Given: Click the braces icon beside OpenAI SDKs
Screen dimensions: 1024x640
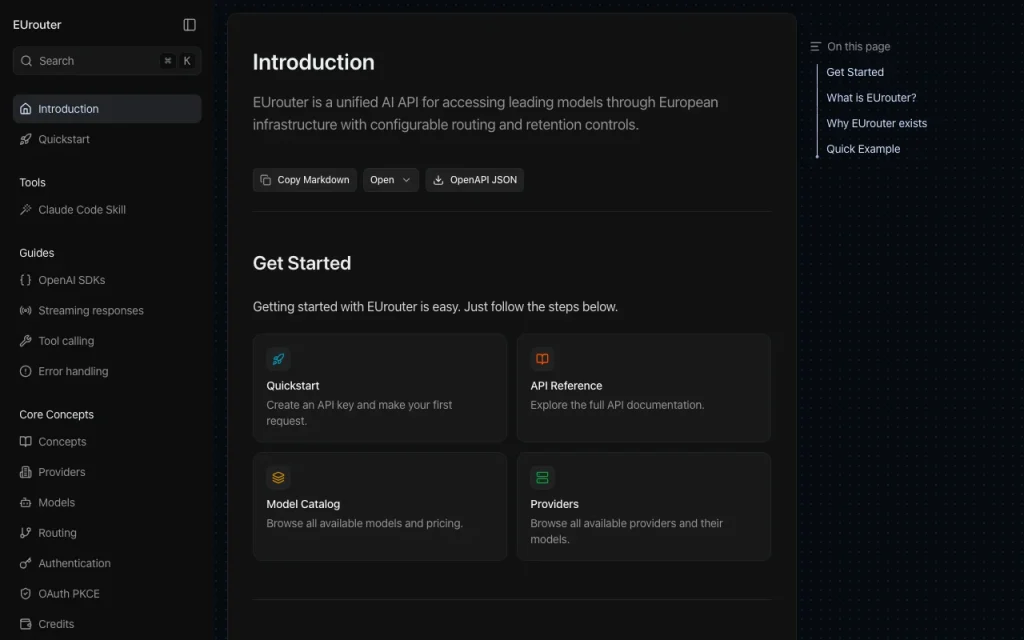Looking at the screenshot, I should pos(25,280).
